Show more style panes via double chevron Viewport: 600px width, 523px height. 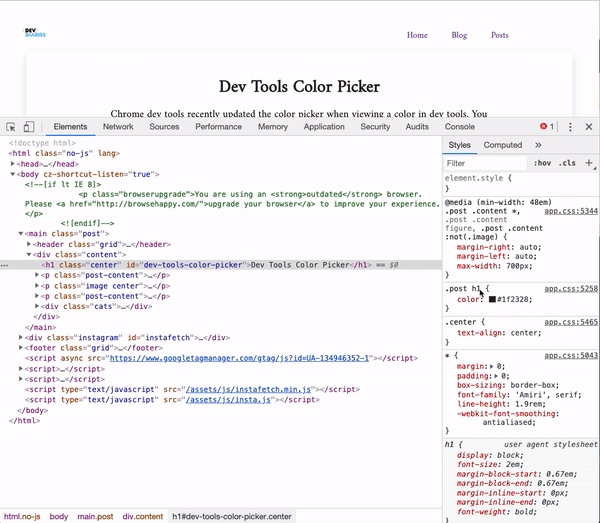(538, 145)
